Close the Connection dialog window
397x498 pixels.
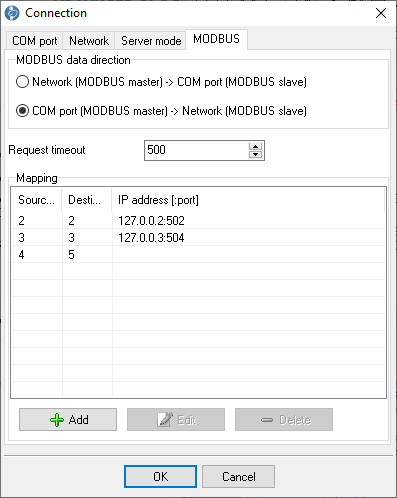(x=381, y=13)
